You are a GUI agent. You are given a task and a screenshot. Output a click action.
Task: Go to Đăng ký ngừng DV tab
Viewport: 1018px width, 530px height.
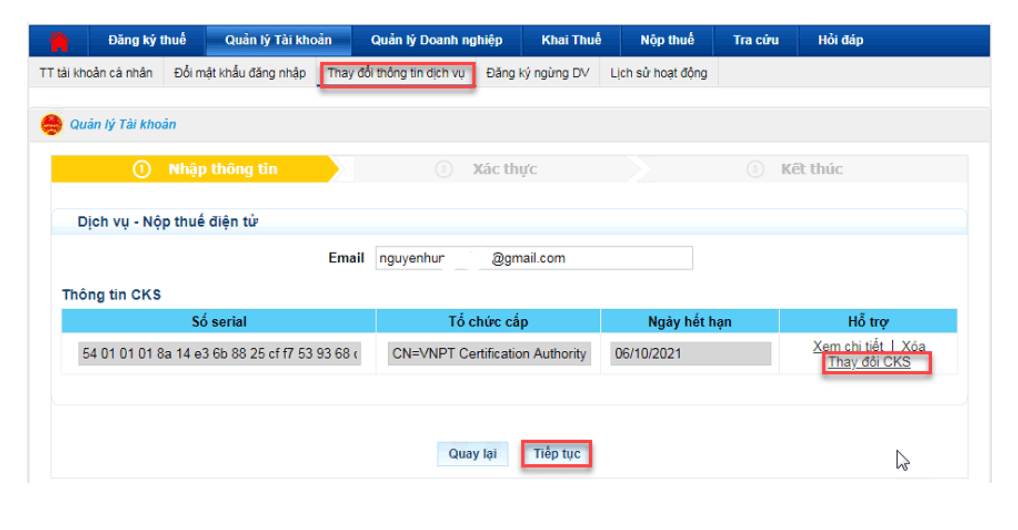(x=537, y=73)
